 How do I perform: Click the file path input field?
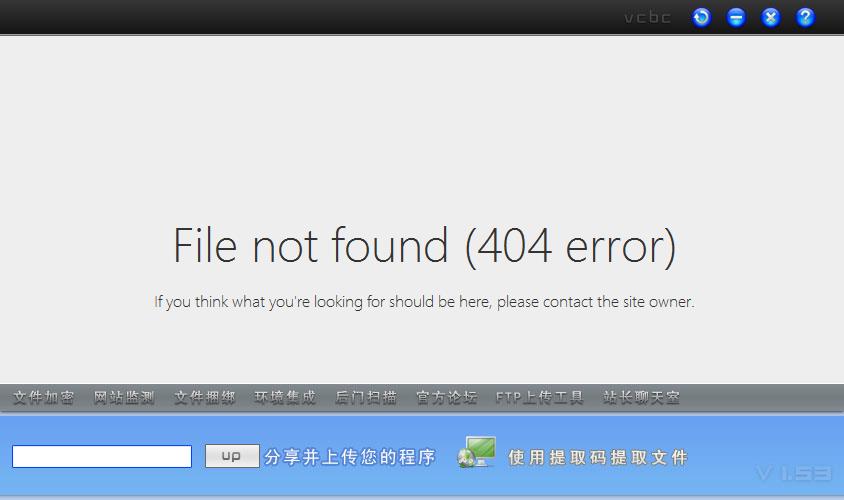102,456
